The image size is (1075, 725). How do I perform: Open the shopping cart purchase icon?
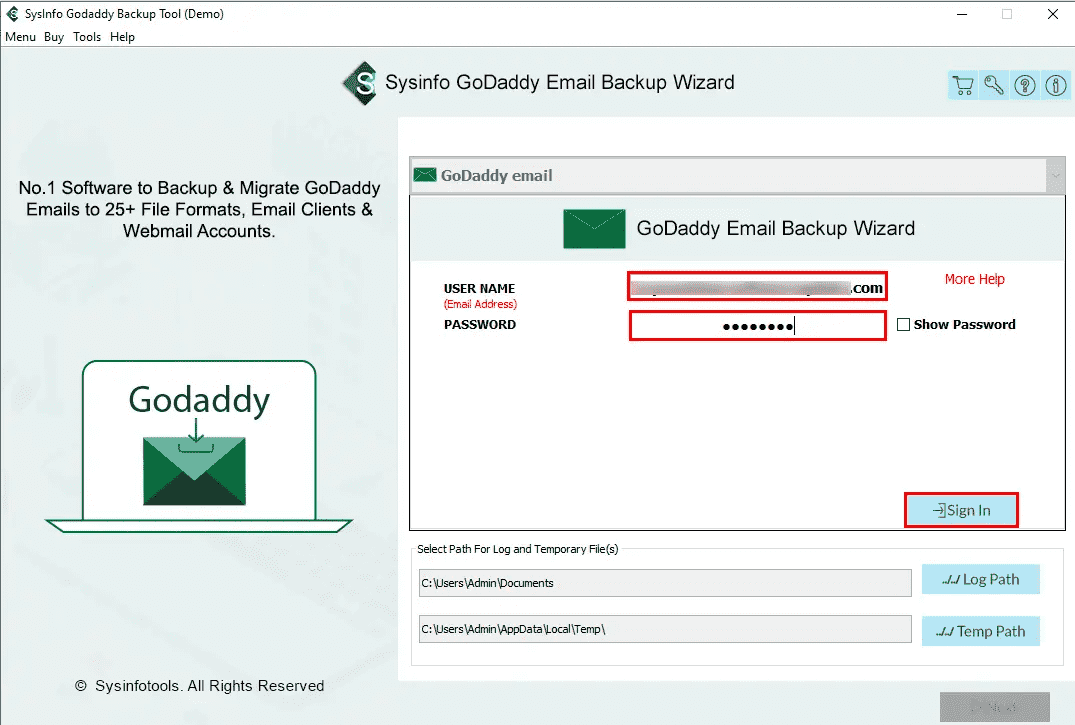tap(962, 85)
